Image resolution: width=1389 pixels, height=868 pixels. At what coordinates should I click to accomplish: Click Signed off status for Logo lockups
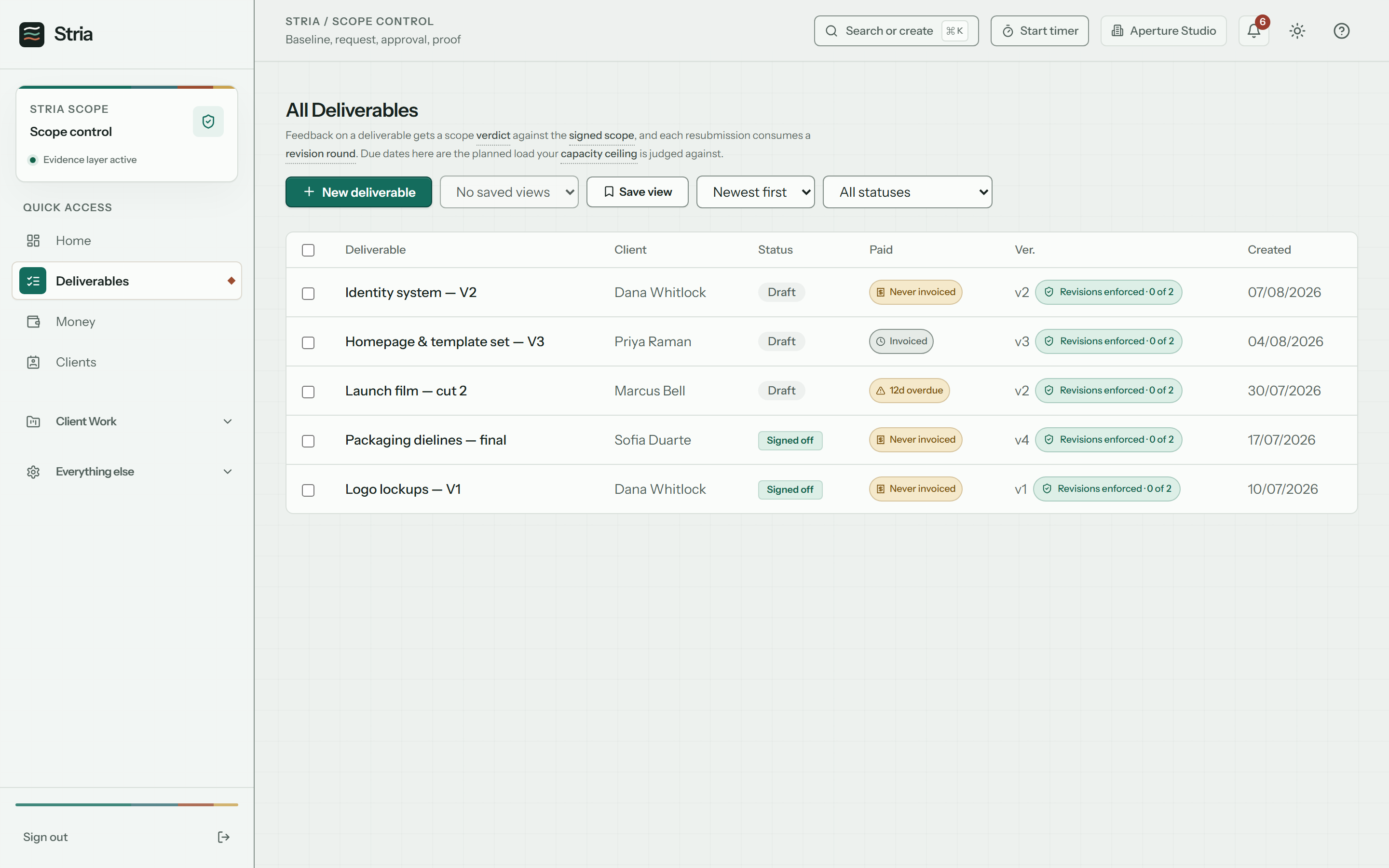(790, 489)
